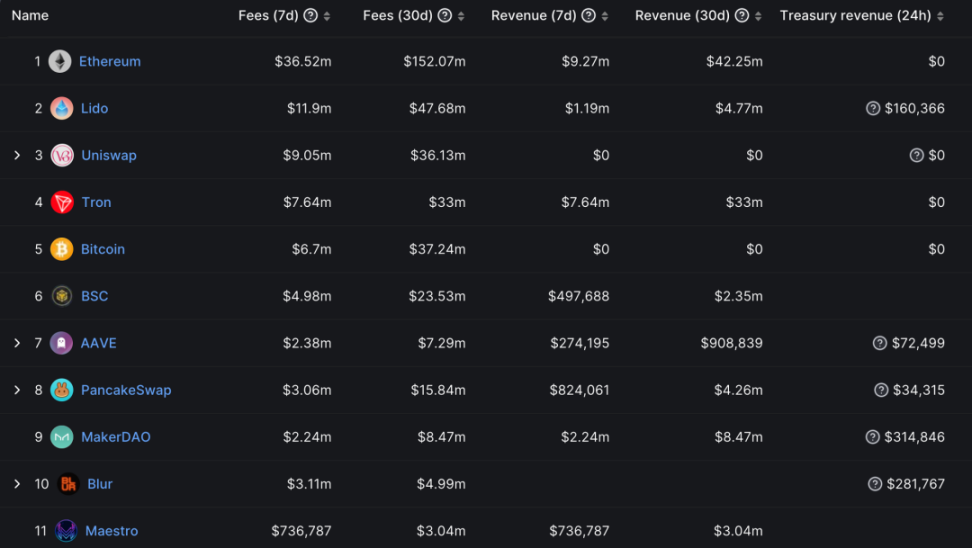Viewport: 972px width, 548px height.
Task: Click the Lido protocol icon
Action: point(62,108)
